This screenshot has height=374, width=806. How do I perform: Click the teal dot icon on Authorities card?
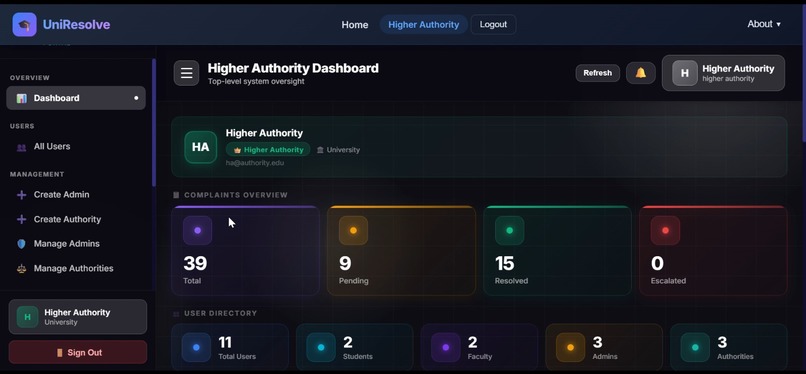(x=695, y=347)
